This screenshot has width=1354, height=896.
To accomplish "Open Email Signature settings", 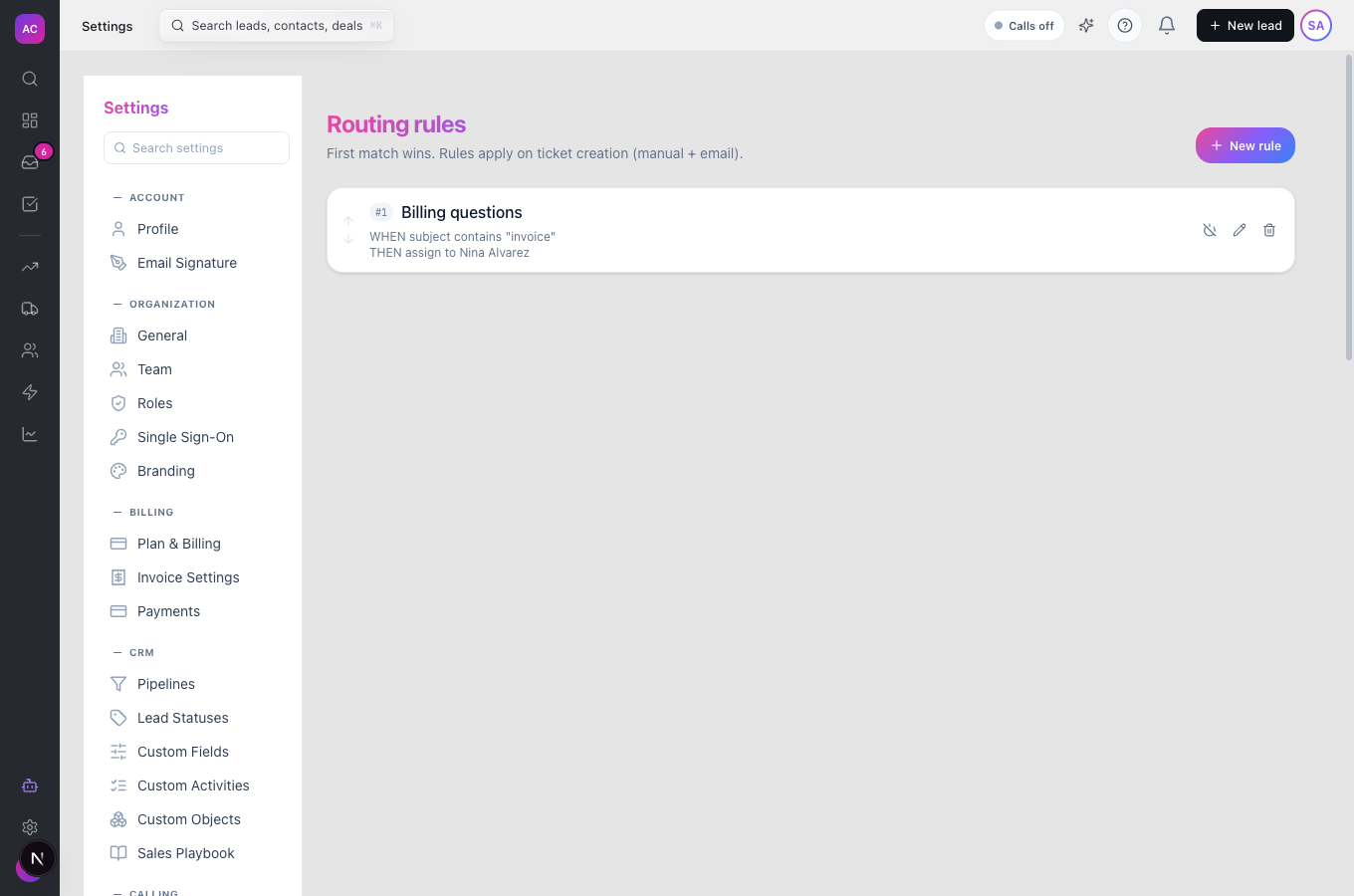I will [x=196, y=263].
